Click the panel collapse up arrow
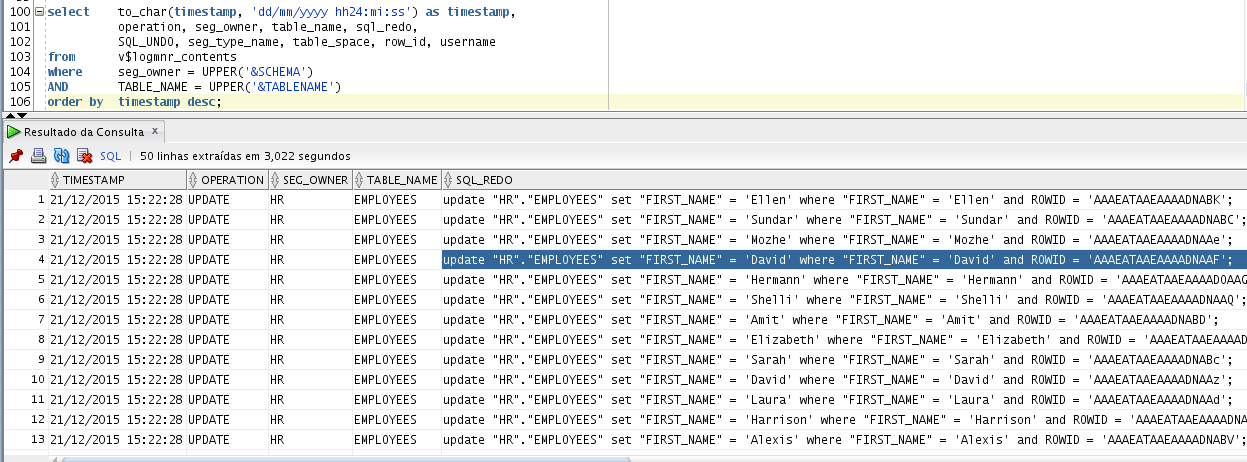 pyautogui.click(x=12, y=116)
